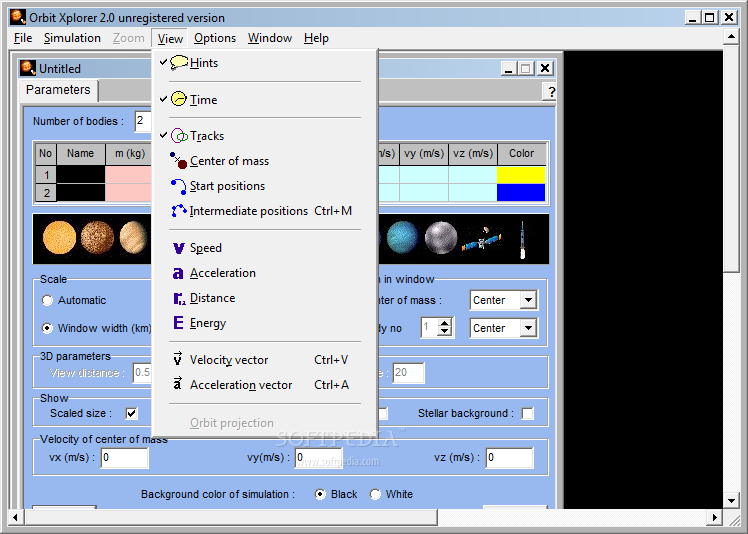
Task: Toggle Tracks display in View menu
Action: pyautogui.click(x=265, y=136)
